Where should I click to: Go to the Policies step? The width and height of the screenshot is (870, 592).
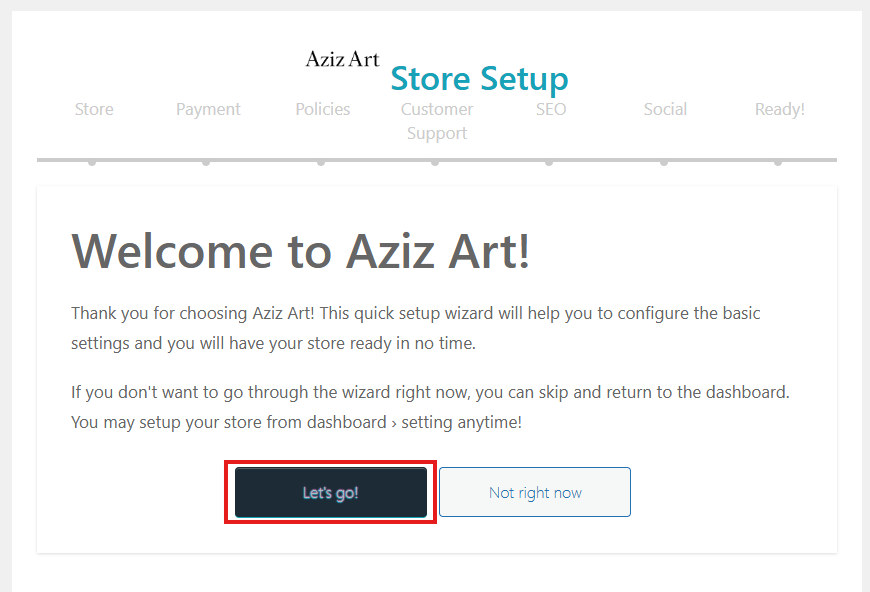[323, 109]
